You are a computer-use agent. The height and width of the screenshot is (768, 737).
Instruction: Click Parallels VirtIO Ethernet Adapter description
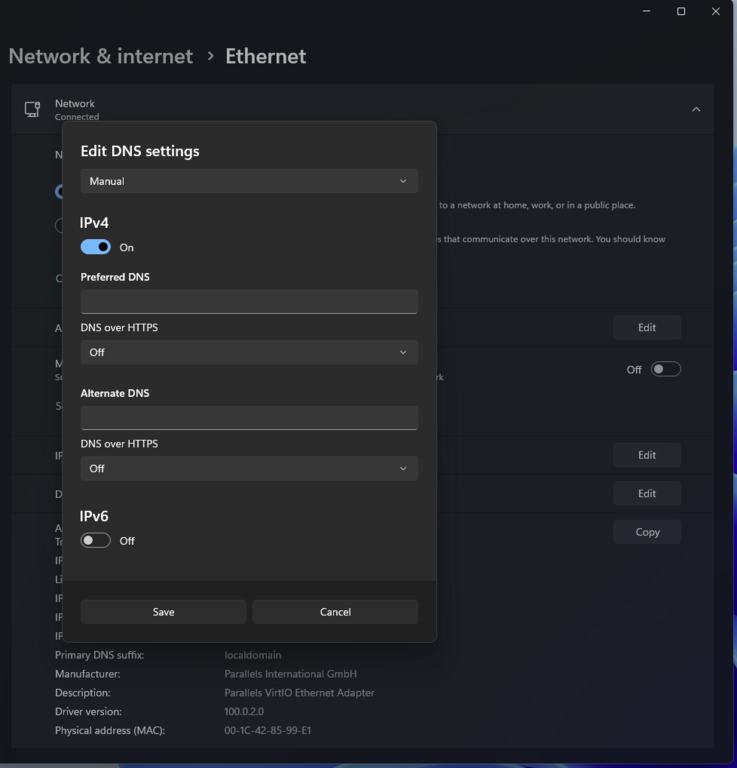pyautogui.click(x=299, y=693)
